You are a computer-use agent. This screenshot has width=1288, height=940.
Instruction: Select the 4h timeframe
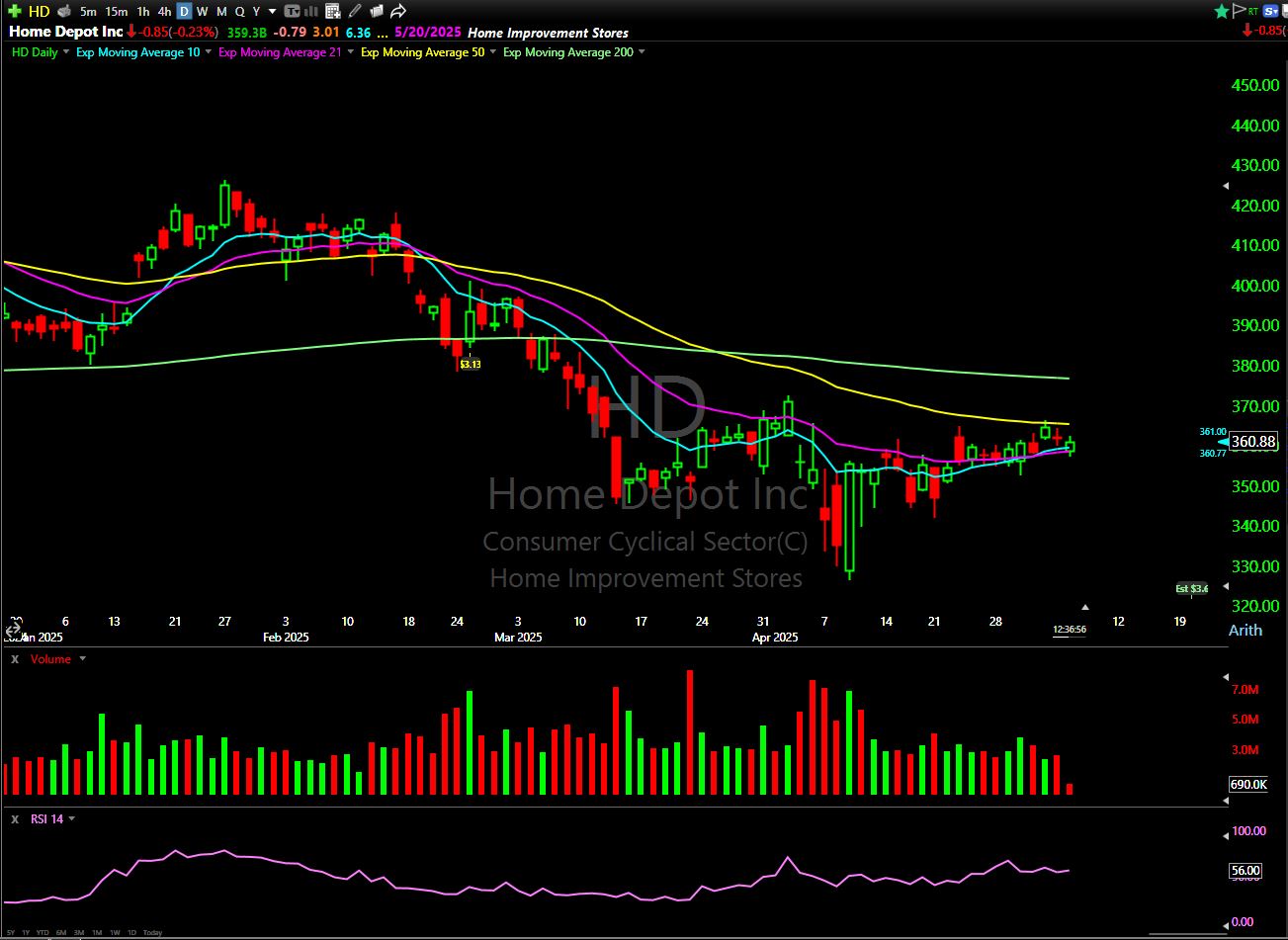[164, 11]
